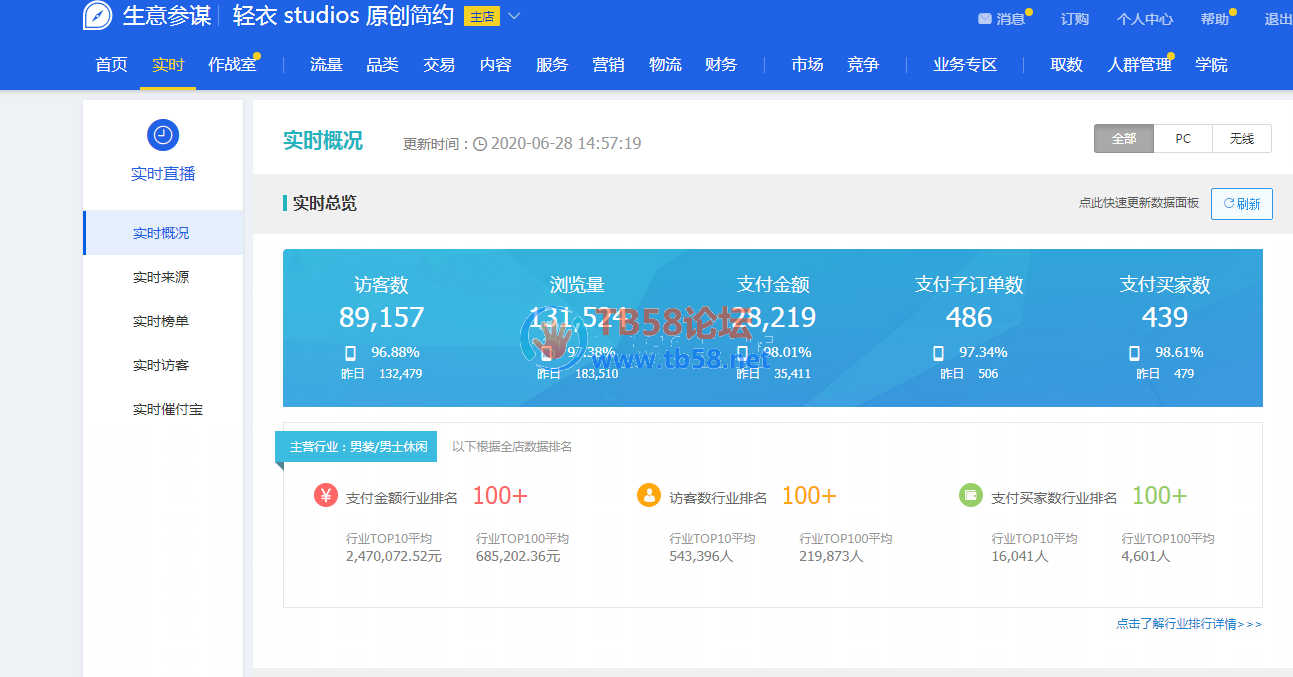Click the 实时直播 clock icon
The width and height of the screenshot is (1293, 677).
tap(163, 135)
